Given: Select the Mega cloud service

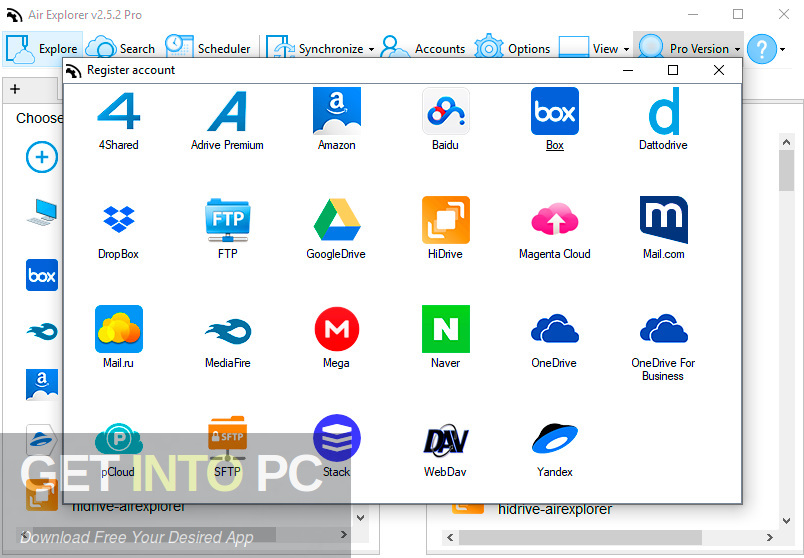Looking at the screenshot, I should point(336,337).
